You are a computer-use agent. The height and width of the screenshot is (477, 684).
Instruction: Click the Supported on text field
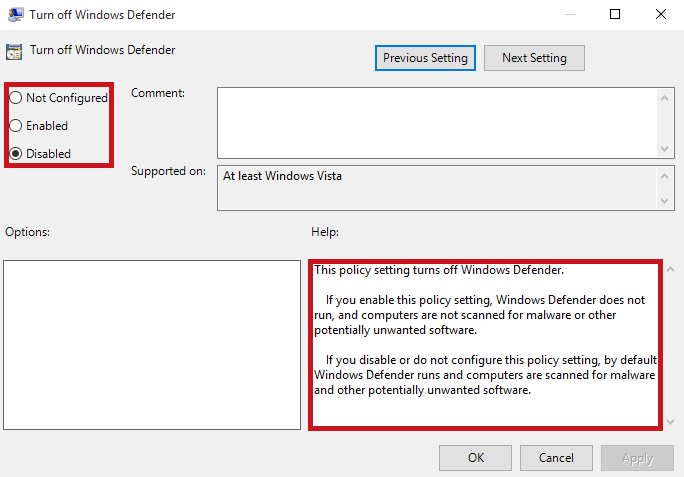pyautogui.click(x=435, y=188)
